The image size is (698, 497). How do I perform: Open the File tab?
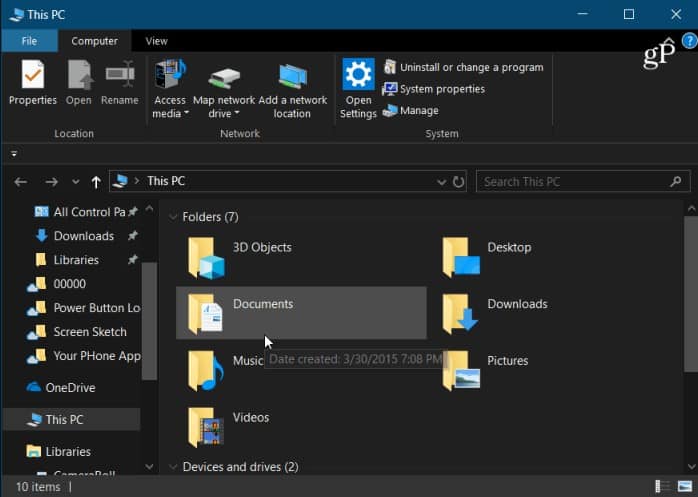[x=29, y=41]
